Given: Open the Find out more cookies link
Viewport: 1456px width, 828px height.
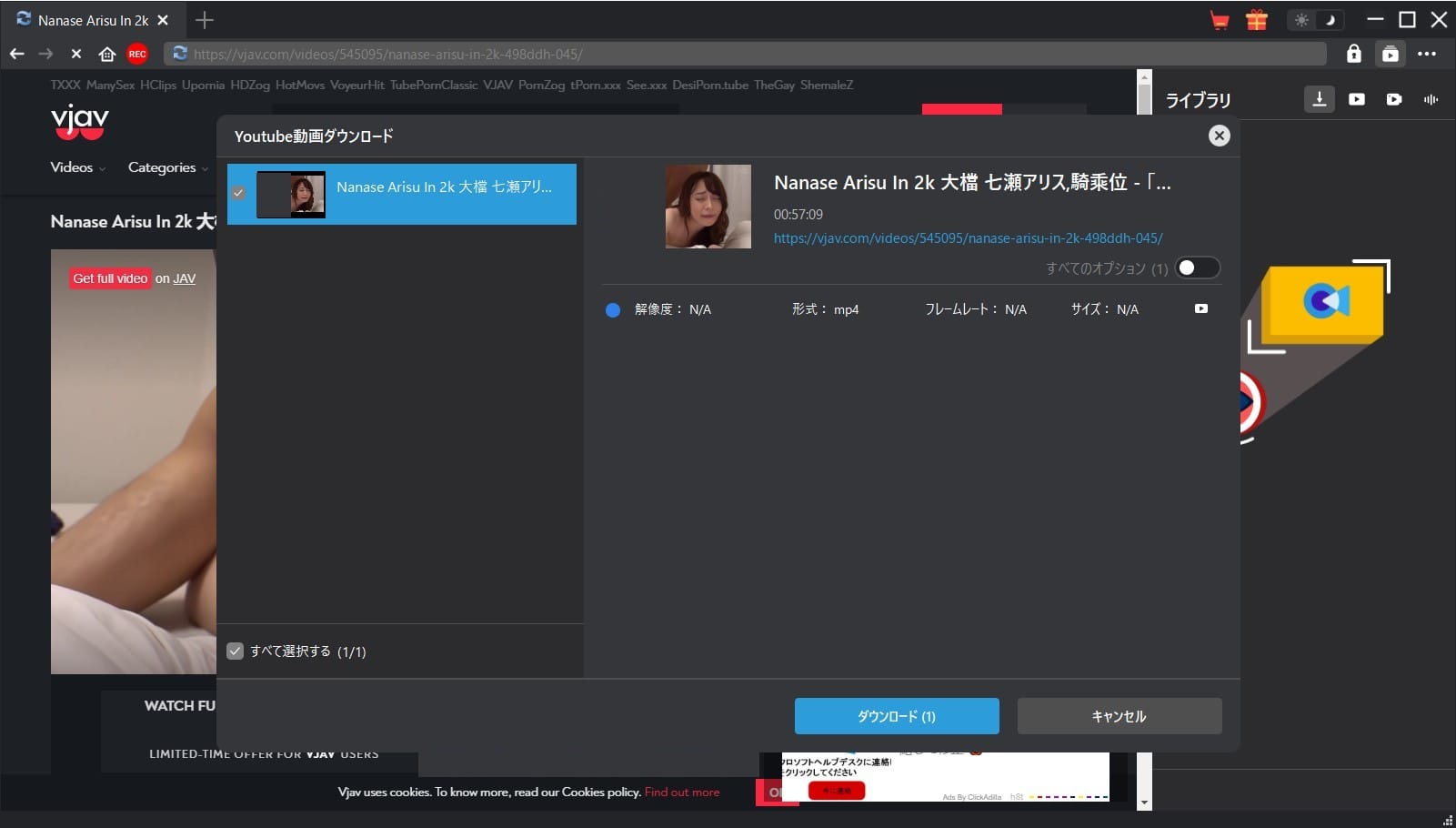Looking at the screenshot, I should coord(682,793).
